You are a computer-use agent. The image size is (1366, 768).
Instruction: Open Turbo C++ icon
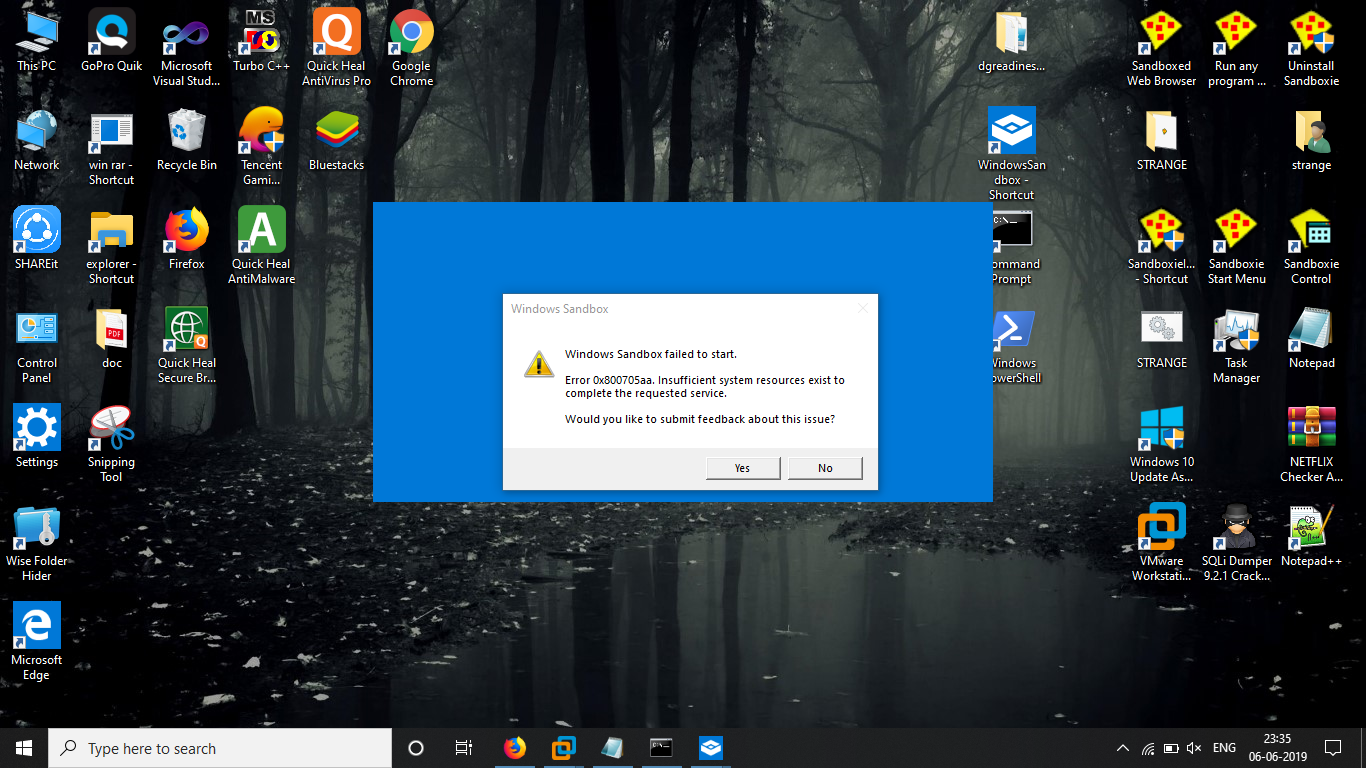click(262, 43)
